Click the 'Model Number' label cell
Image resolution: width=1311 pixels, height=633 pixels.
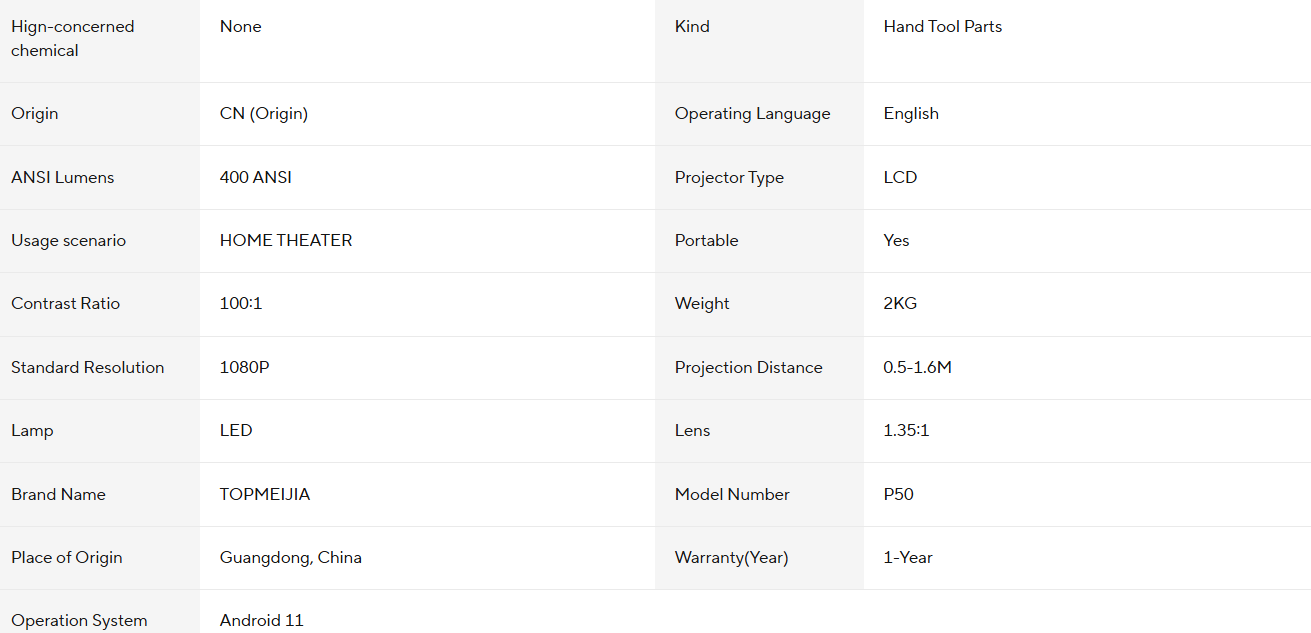pos(759,494)
